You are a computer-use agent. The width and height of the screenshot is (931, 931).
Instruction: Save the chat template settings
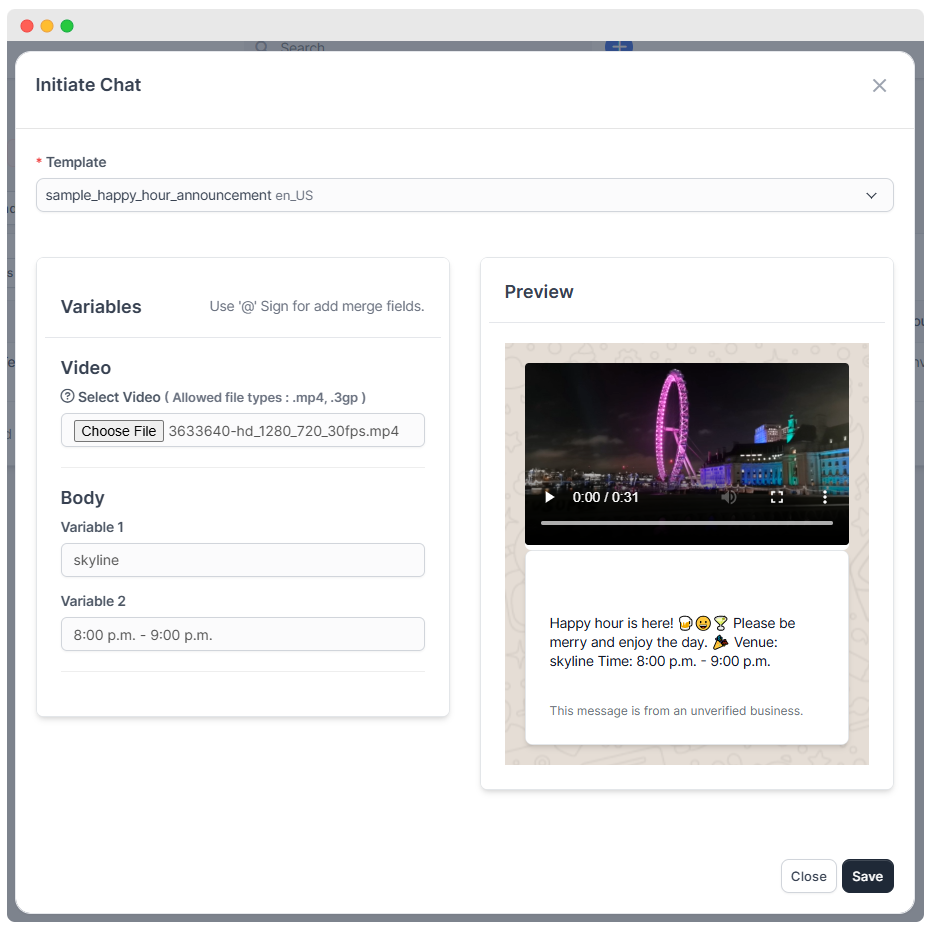867,876
